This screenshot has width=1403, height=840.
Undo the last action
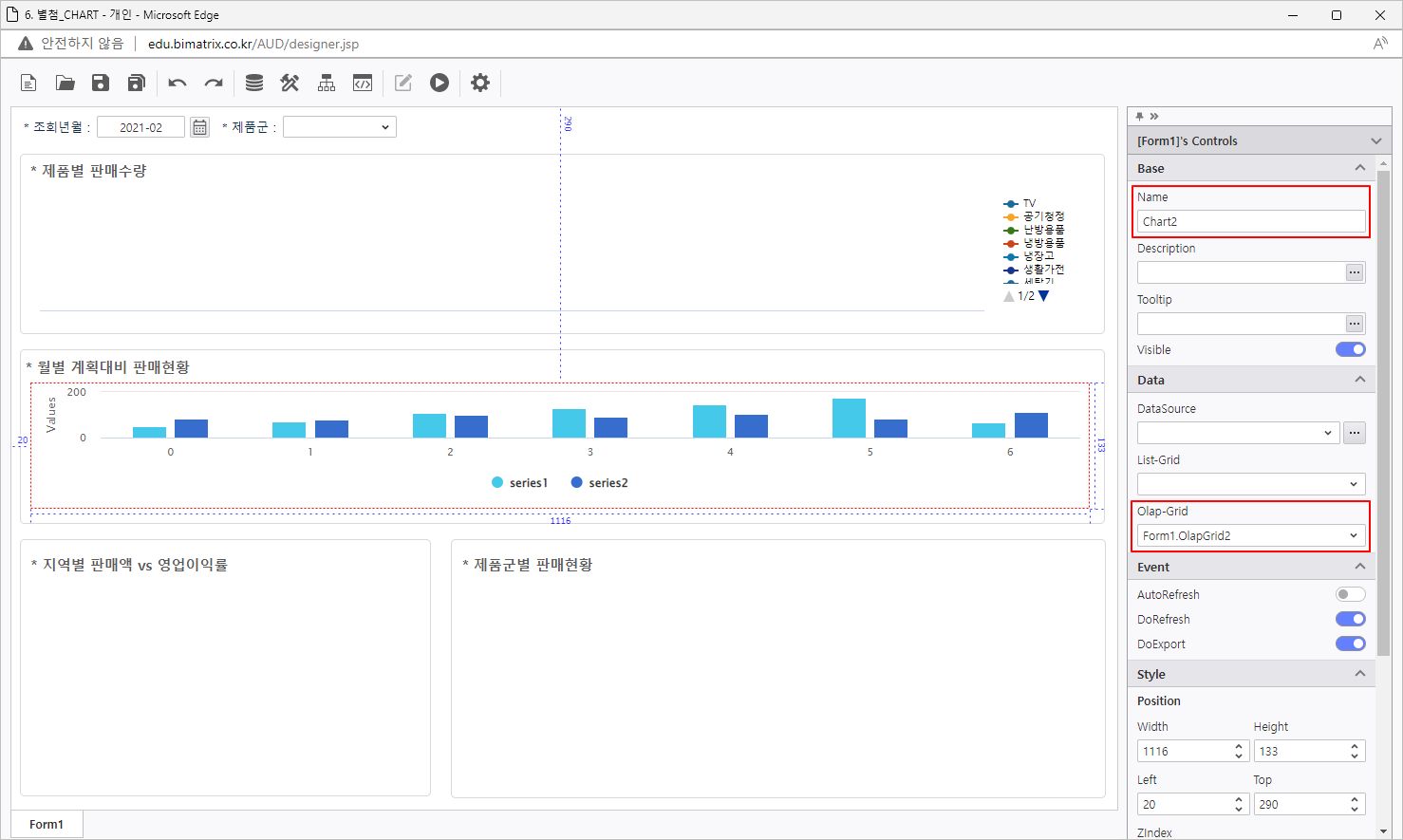pos(178,84)
